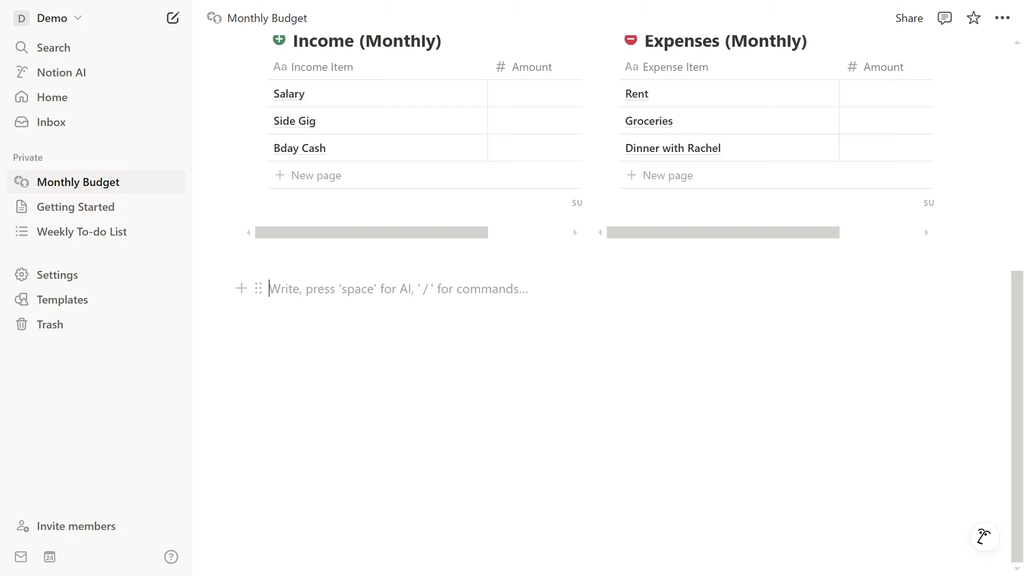Click the plus icon to add a block
The image size is (1024, 576).
click(241, 288)
